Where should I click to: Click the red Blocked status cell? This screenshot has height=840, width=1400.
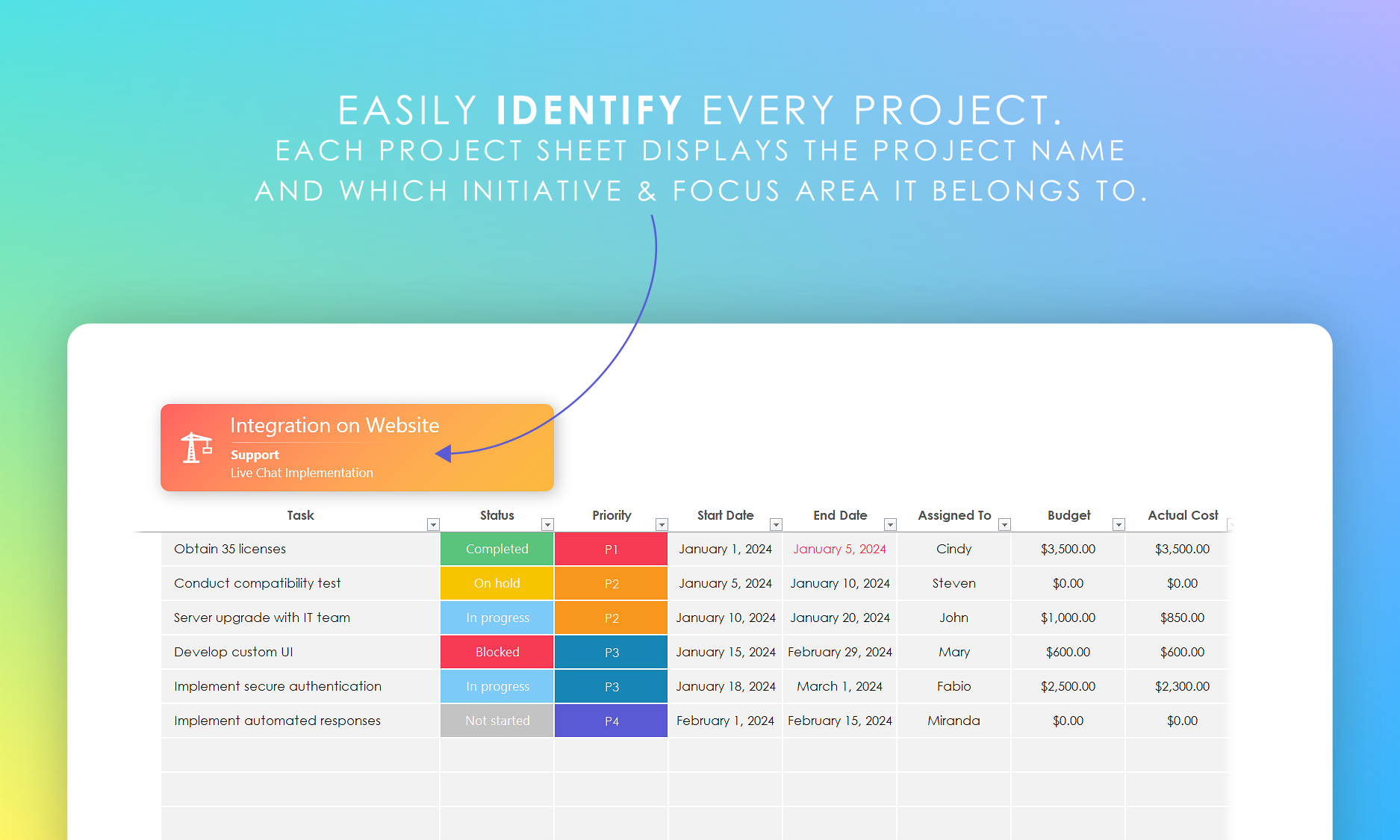[497, 653]
